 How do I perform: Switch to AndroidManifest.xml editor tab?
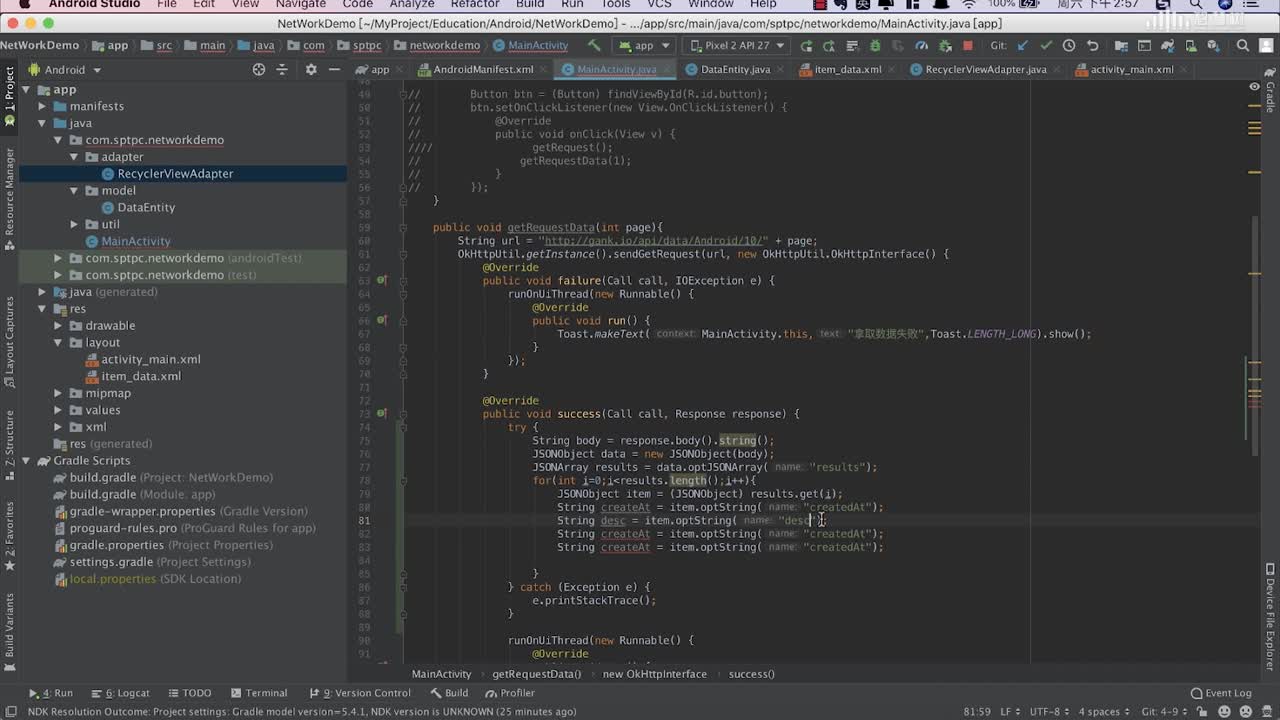[482, 69]
